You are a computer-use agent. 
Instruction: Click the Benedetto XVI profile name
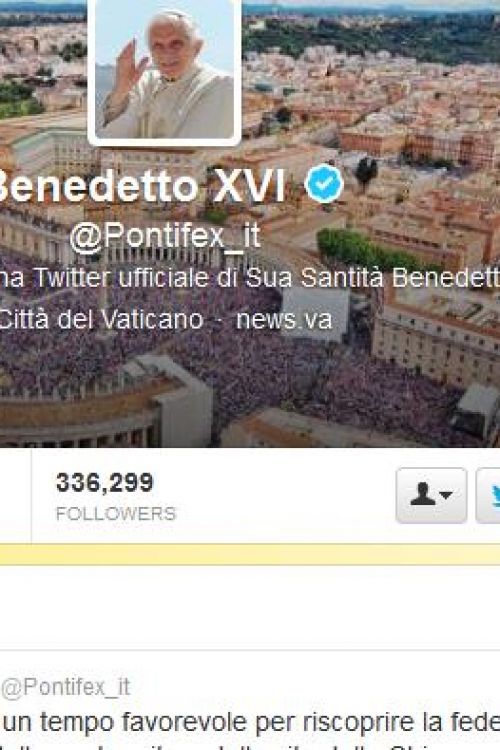[143, 186]
